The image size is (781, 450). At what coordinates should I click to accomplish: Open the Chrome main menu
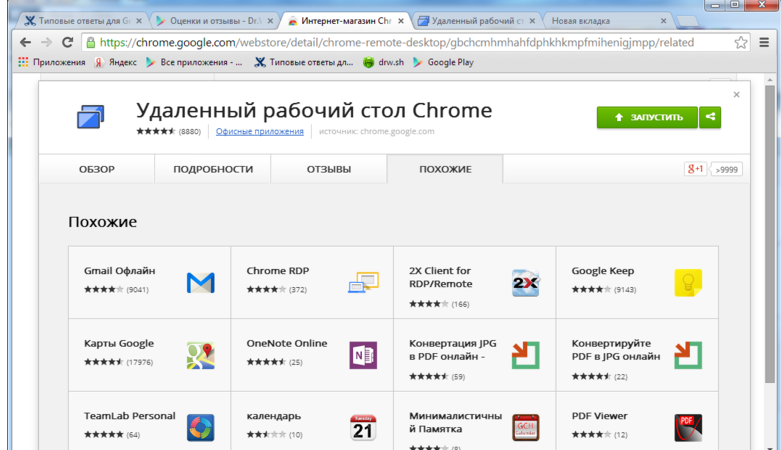click(764, 42)
